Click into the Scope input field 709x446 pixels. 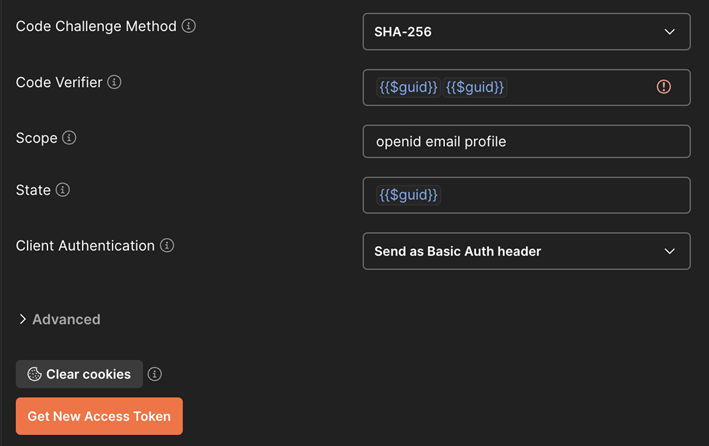tap(526, 142)
